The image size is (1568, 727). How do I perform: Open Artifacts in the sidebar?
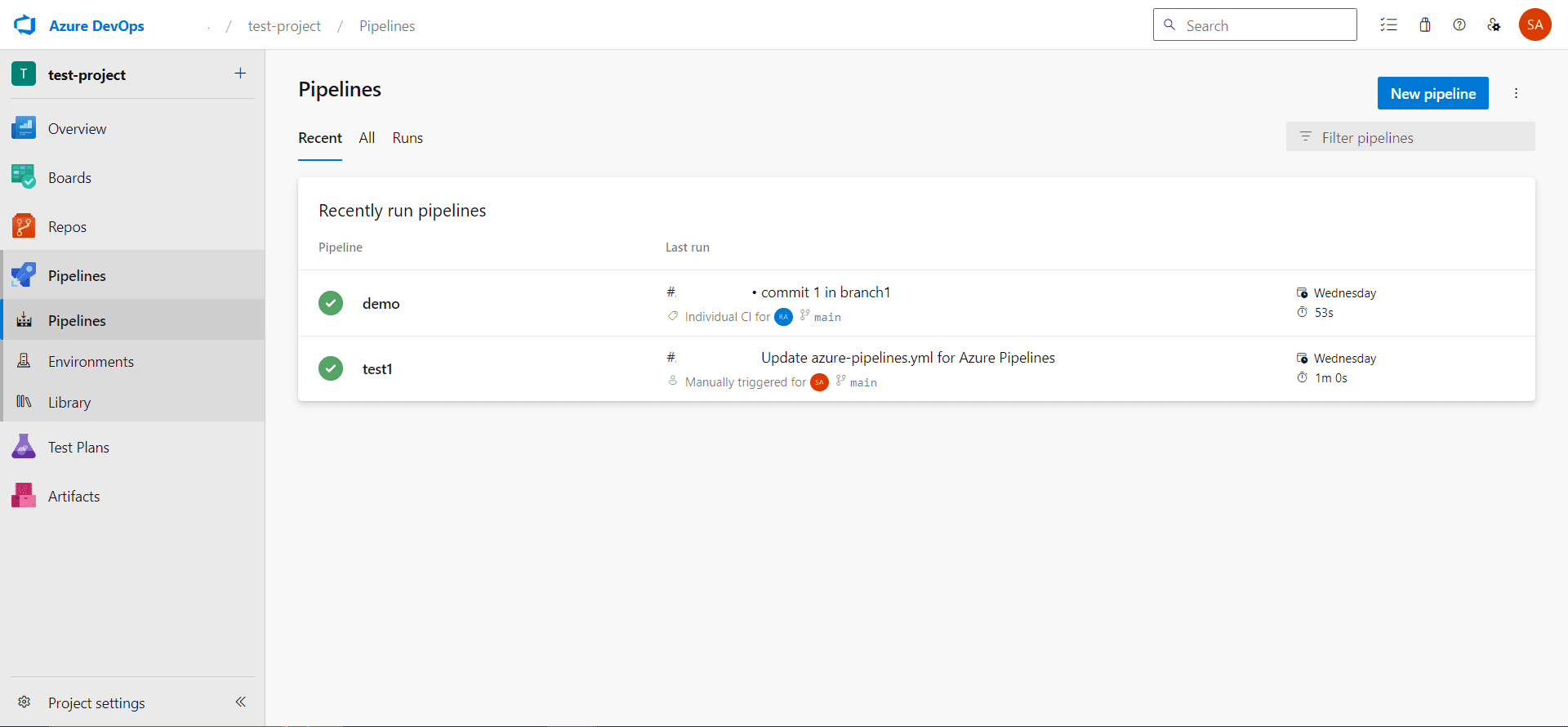73,497
